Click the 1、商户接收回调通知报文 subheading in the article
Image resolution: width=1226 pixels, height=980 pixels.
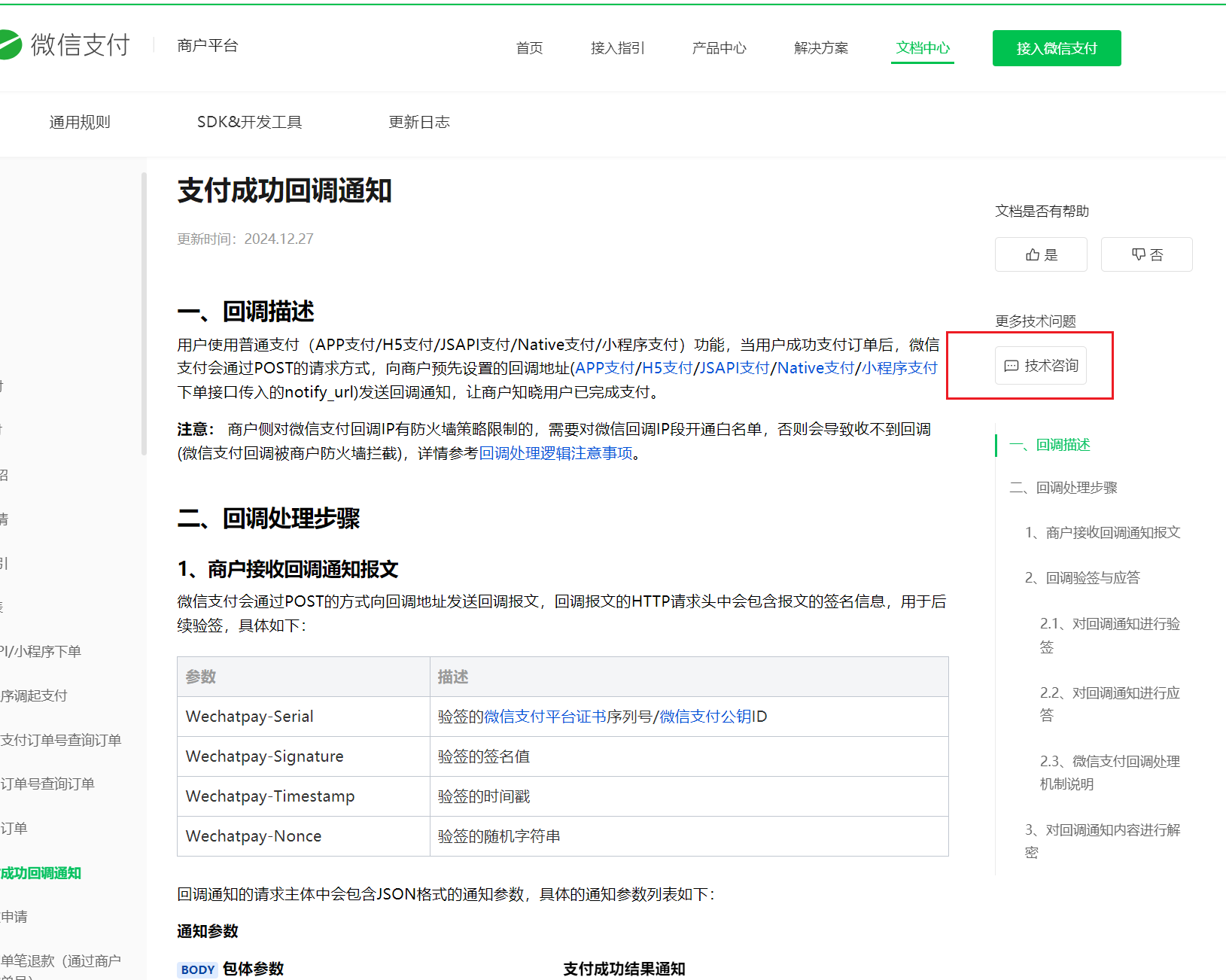click(287, 569)
